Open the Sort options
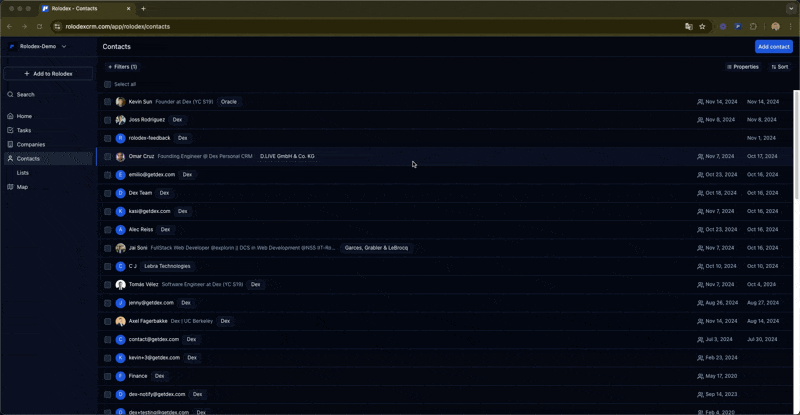 tap(780, 67)
